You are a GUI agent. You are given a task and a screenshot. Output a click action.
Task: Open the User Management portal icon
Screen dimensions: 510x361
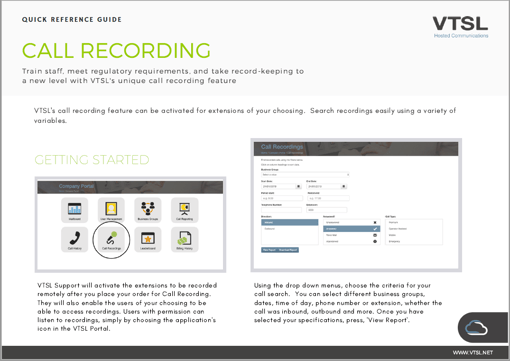(111, 210)
